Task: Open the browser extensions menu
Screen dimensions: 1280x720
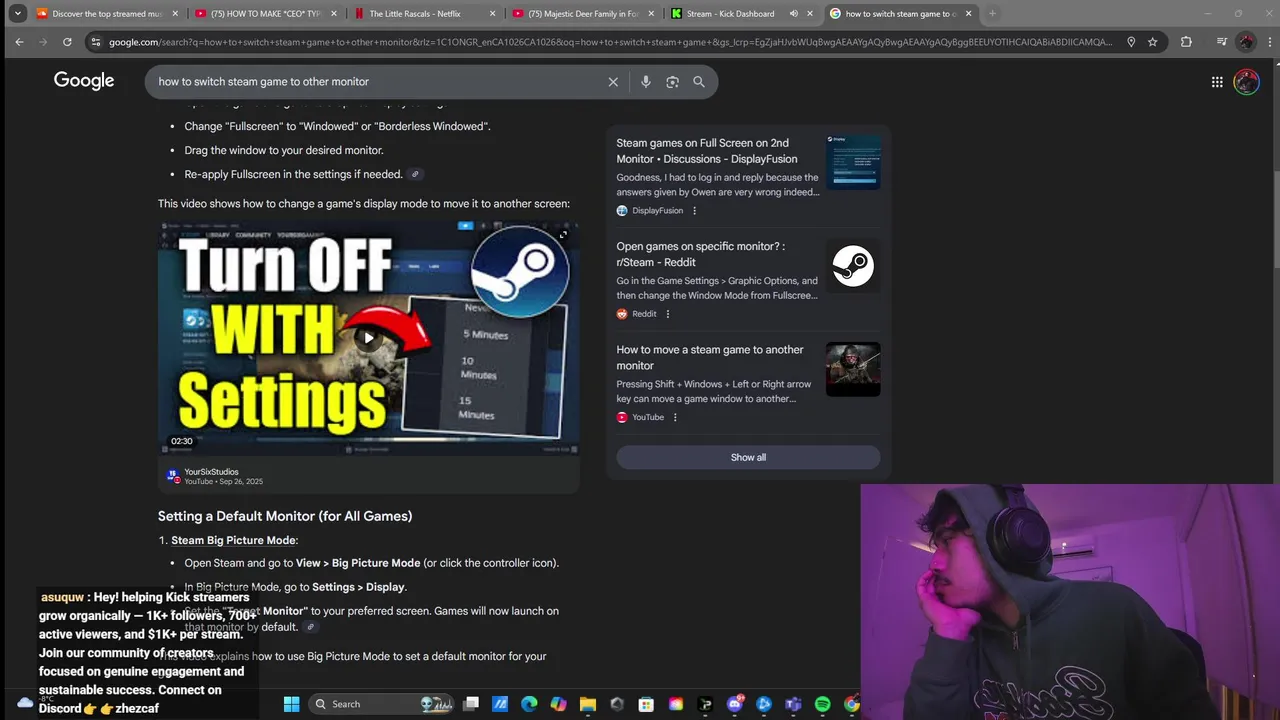Action: (x=1186, y=42)
